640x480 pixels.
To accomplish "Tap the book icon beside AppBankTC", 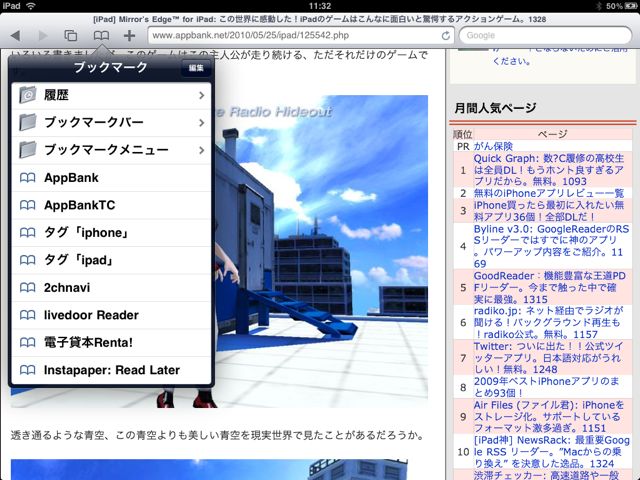I will click(27, 205).
